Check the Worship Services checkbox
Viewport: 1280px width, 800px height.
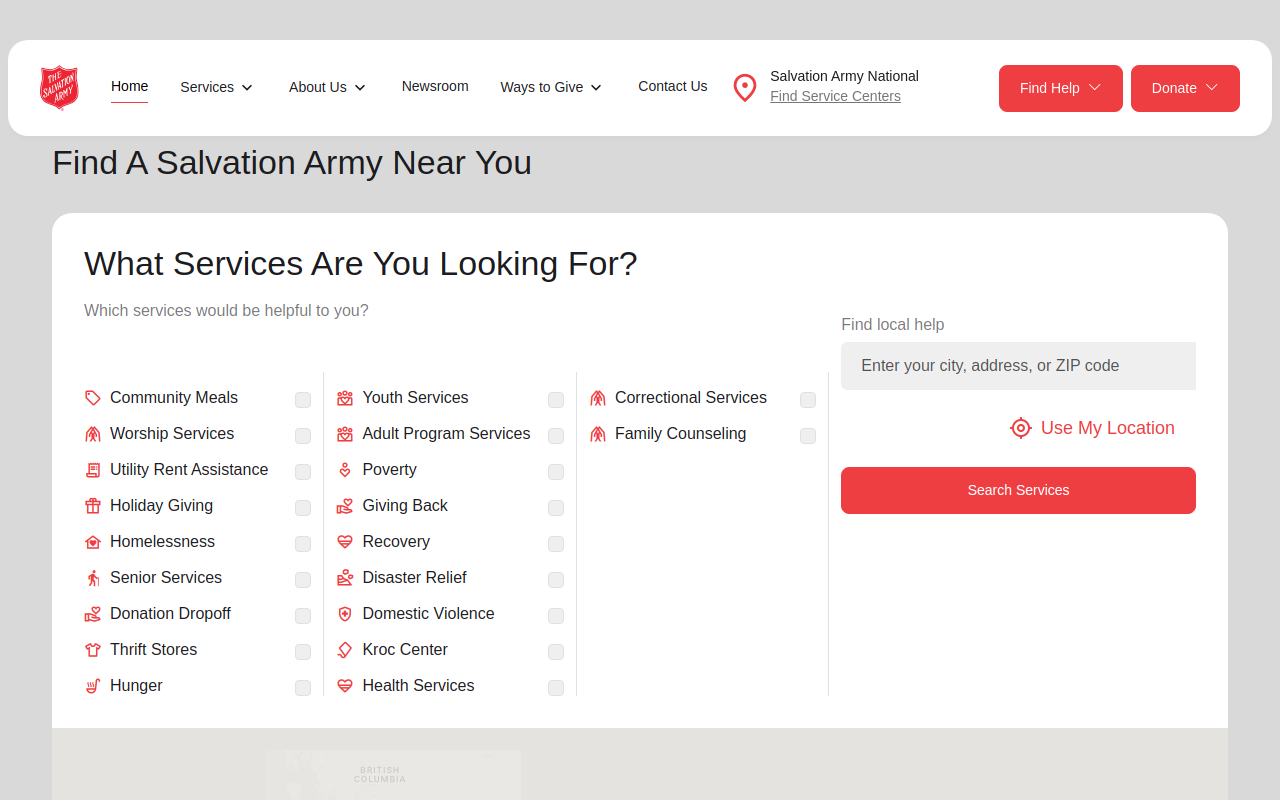tap(303, 436)
